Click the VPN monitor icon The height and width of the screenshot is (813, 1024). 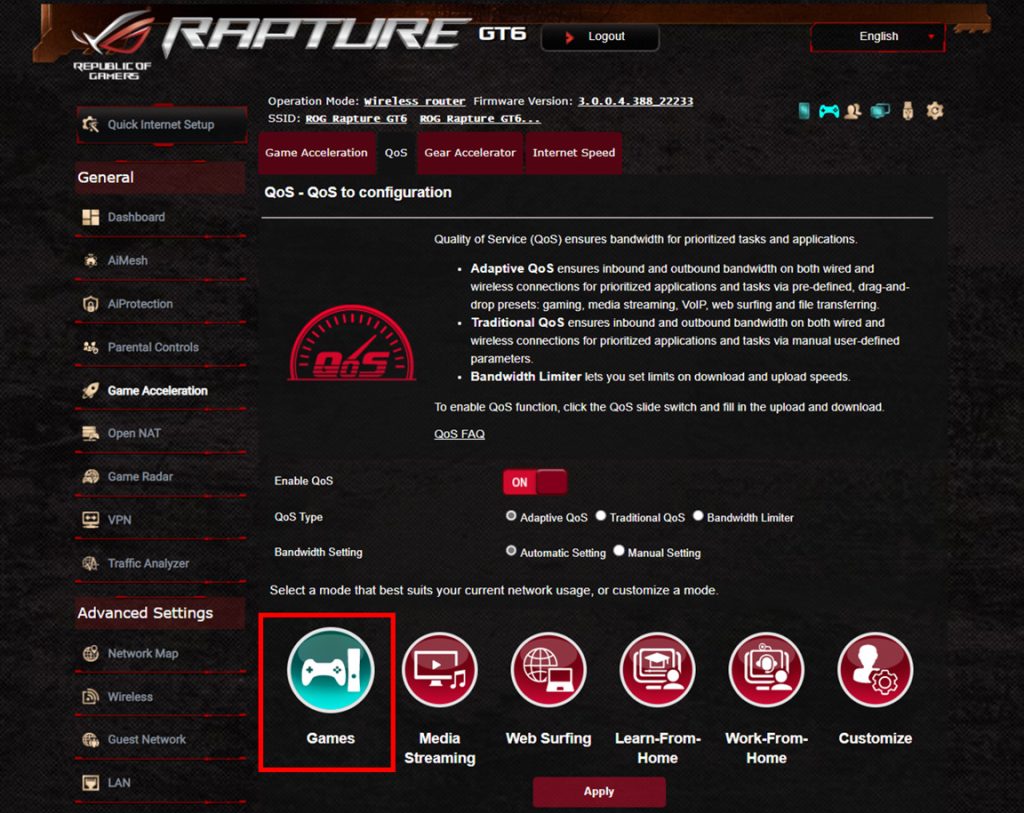click(91, 520)
